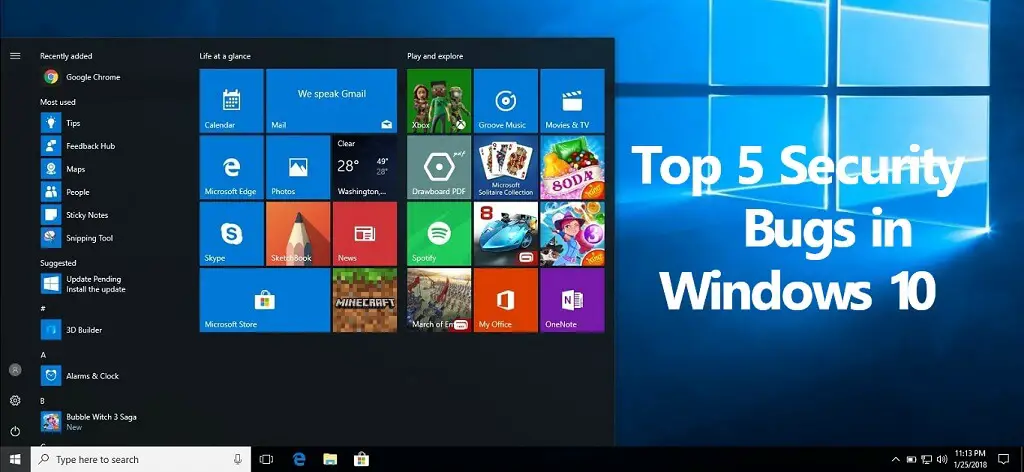This screenshot has height=472, width=1024.
Task: Open the SketchBook tile
Action: [x=298, y=234]
